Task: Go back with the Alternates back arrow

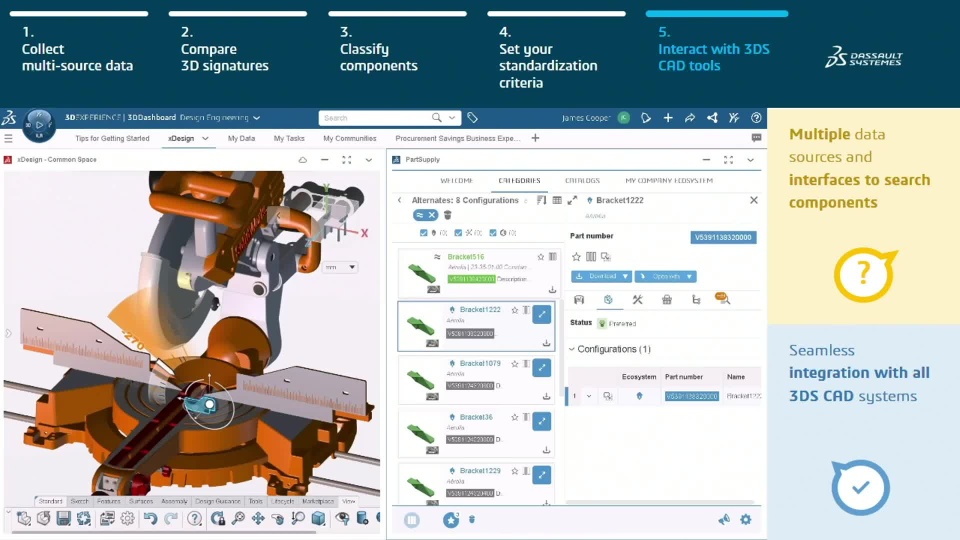Action: [x=400, y=200]
